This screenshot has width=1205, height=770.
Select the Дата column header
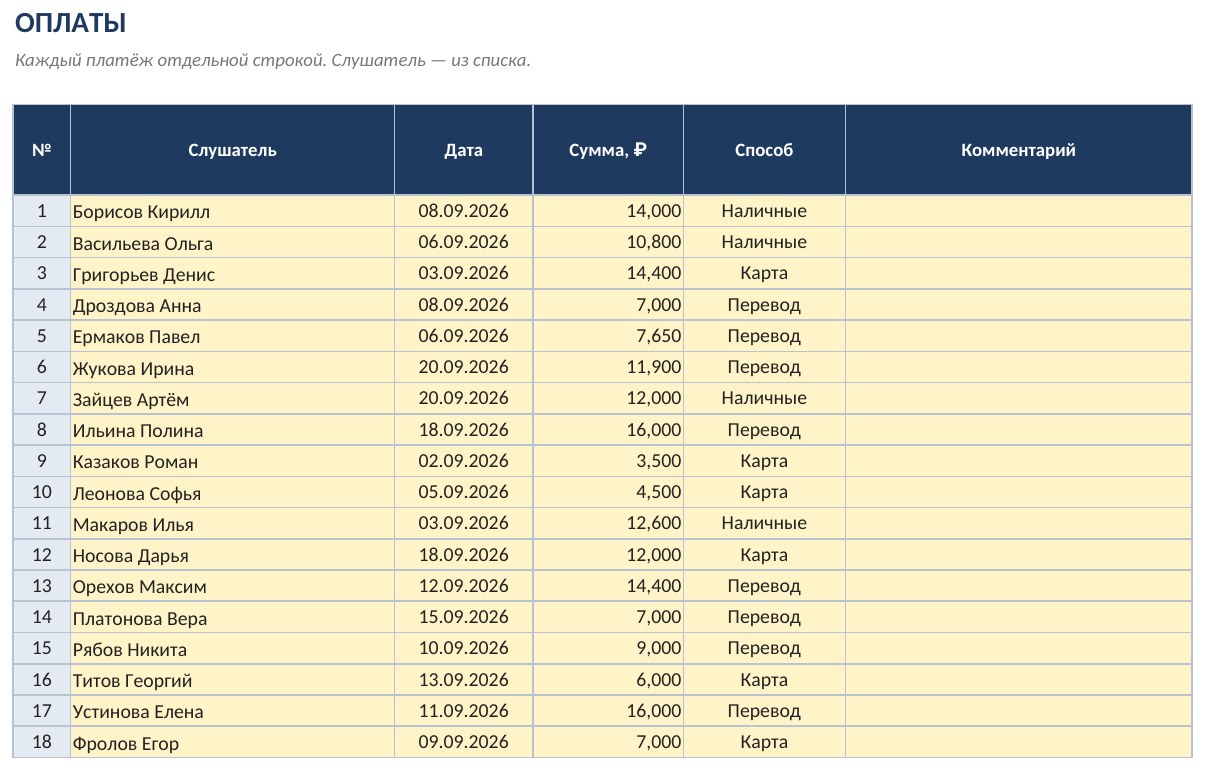click(x=463, y=150)
